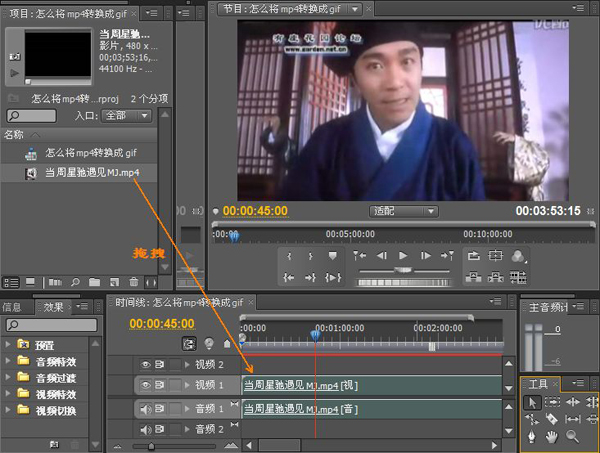Image resolution: width=600 pixels, height=453 pixels.
Task: Toggle sync lock on 音频 1 track
Action: (160, 409)
